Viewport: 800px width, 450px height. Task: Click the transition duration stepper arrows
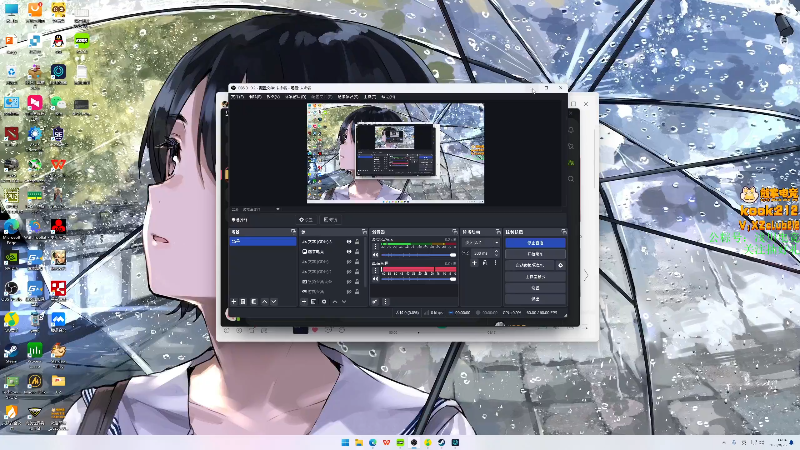[496, 253]
